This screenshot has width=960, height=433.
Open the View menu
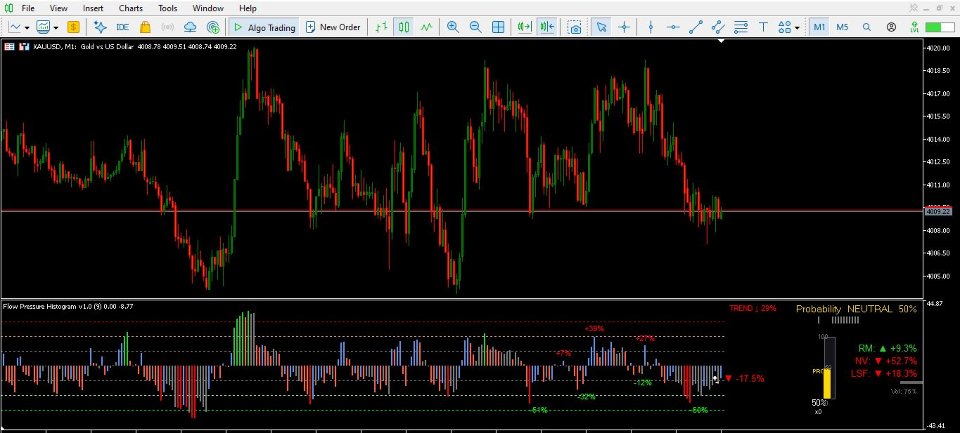(59, 9)
